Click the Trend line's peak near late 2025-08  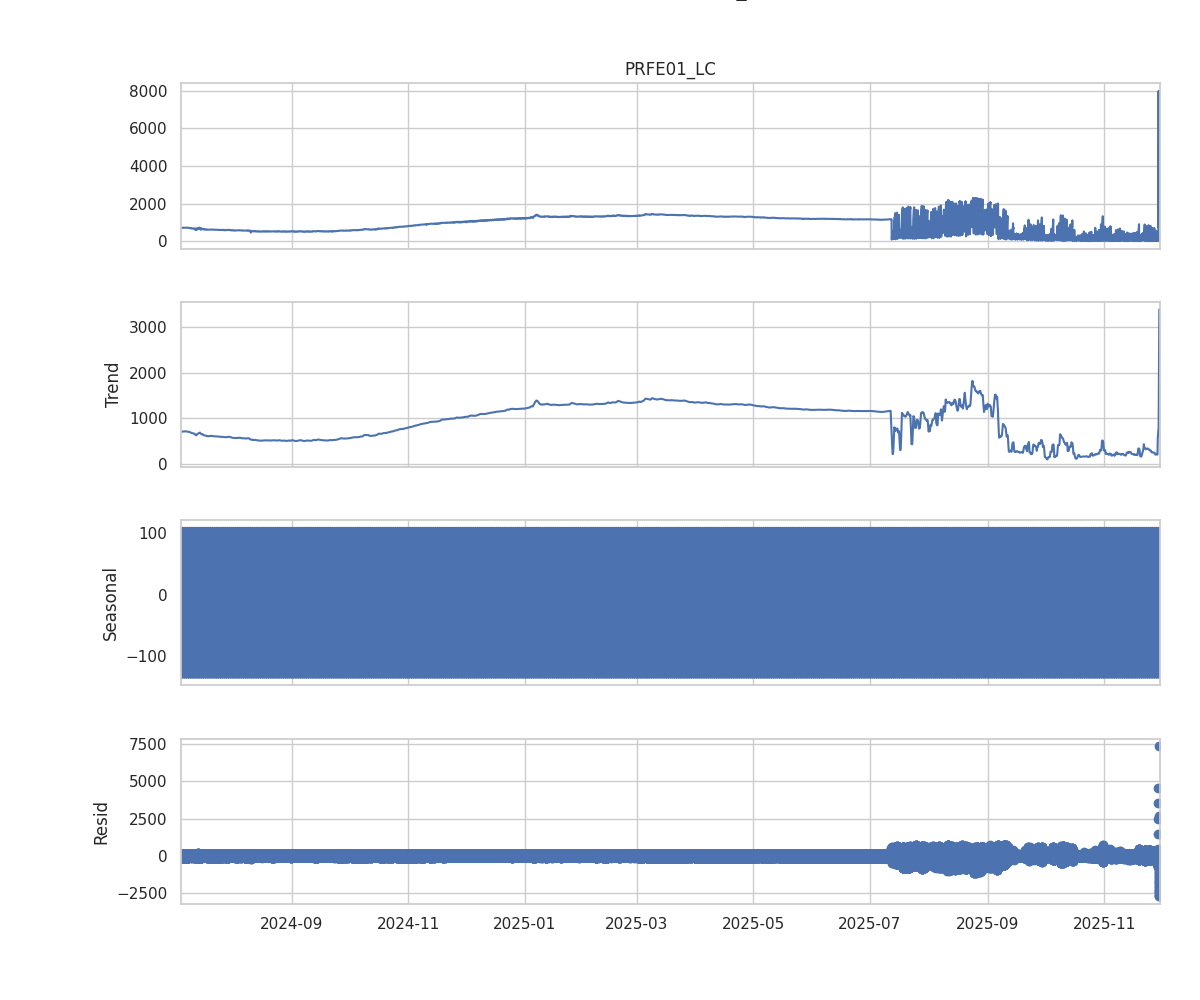[972, 381]
